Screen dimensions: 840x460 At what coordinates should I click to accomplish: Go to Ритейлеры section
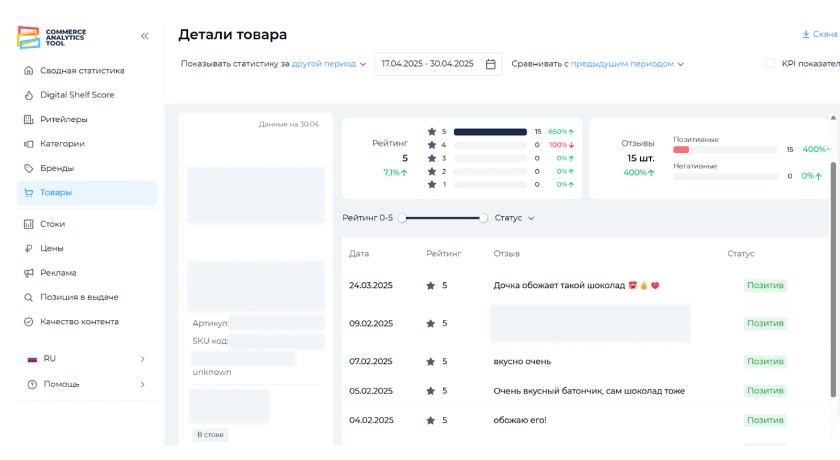pos(87,119)
